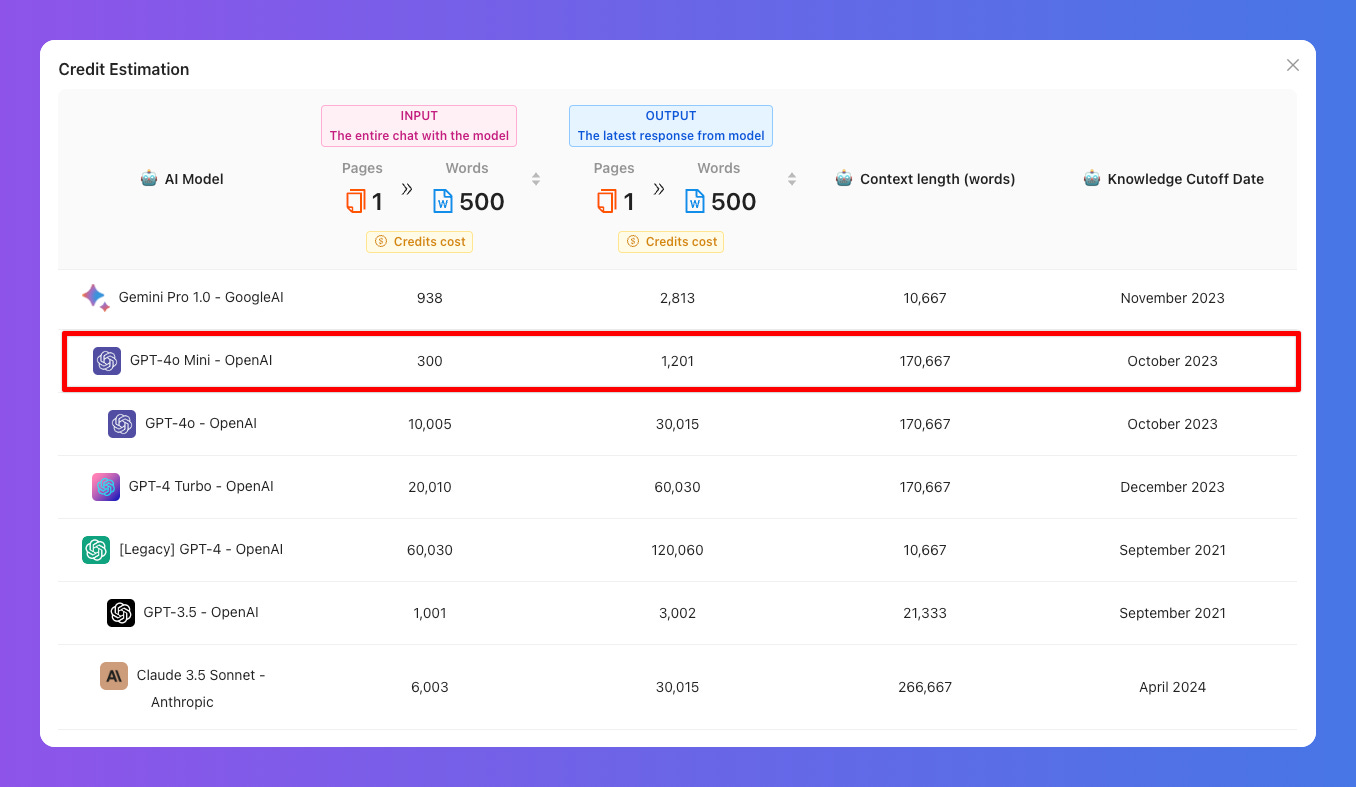Click the GPT-4o OpenAI purple logo icon
Viewport: 1356px width, 787px height.
click(x=122, y=424)
